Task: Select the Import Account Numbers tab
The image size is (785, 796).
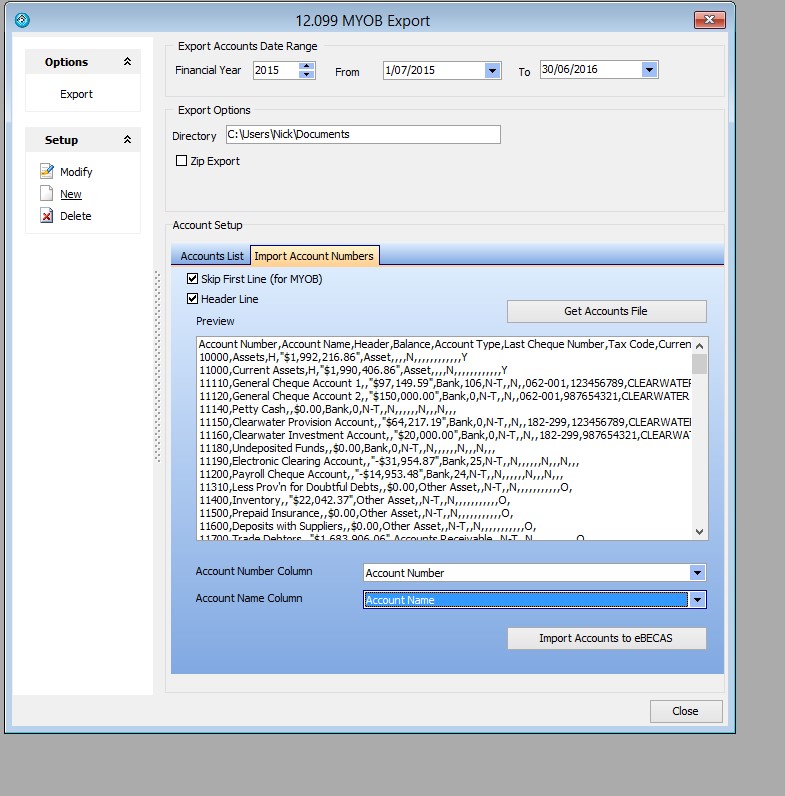Action: coord(314,256)
